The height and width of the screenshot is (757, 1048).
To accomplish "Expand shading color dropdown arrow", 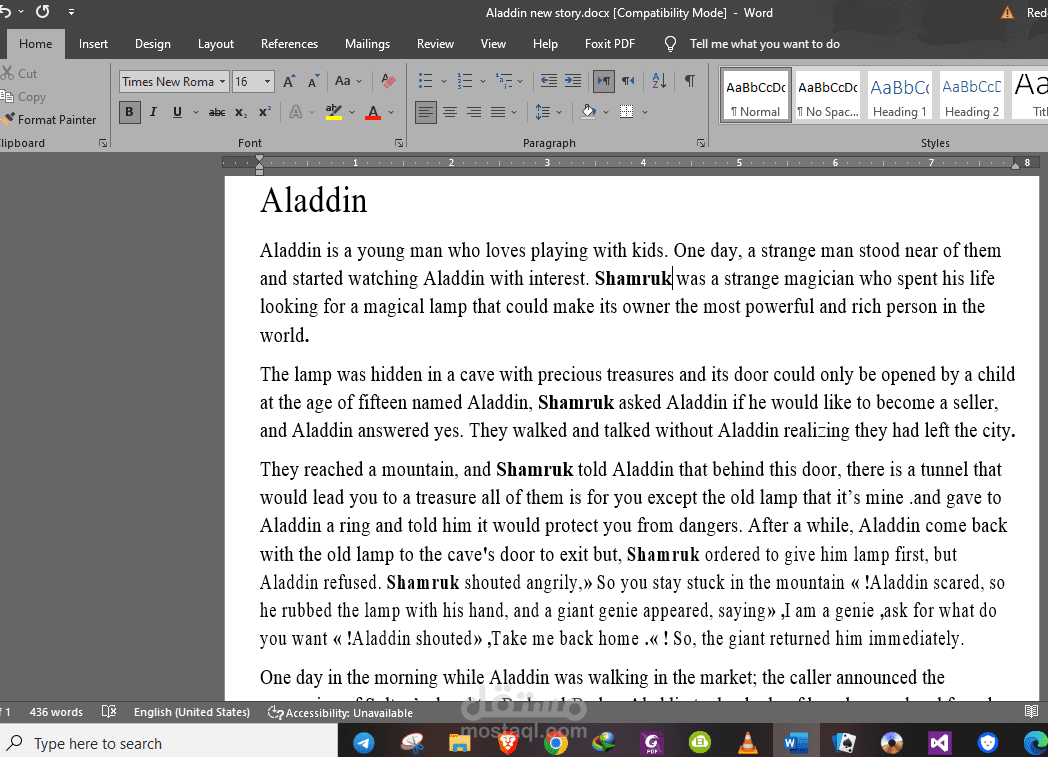I will (x=606, y=112).
